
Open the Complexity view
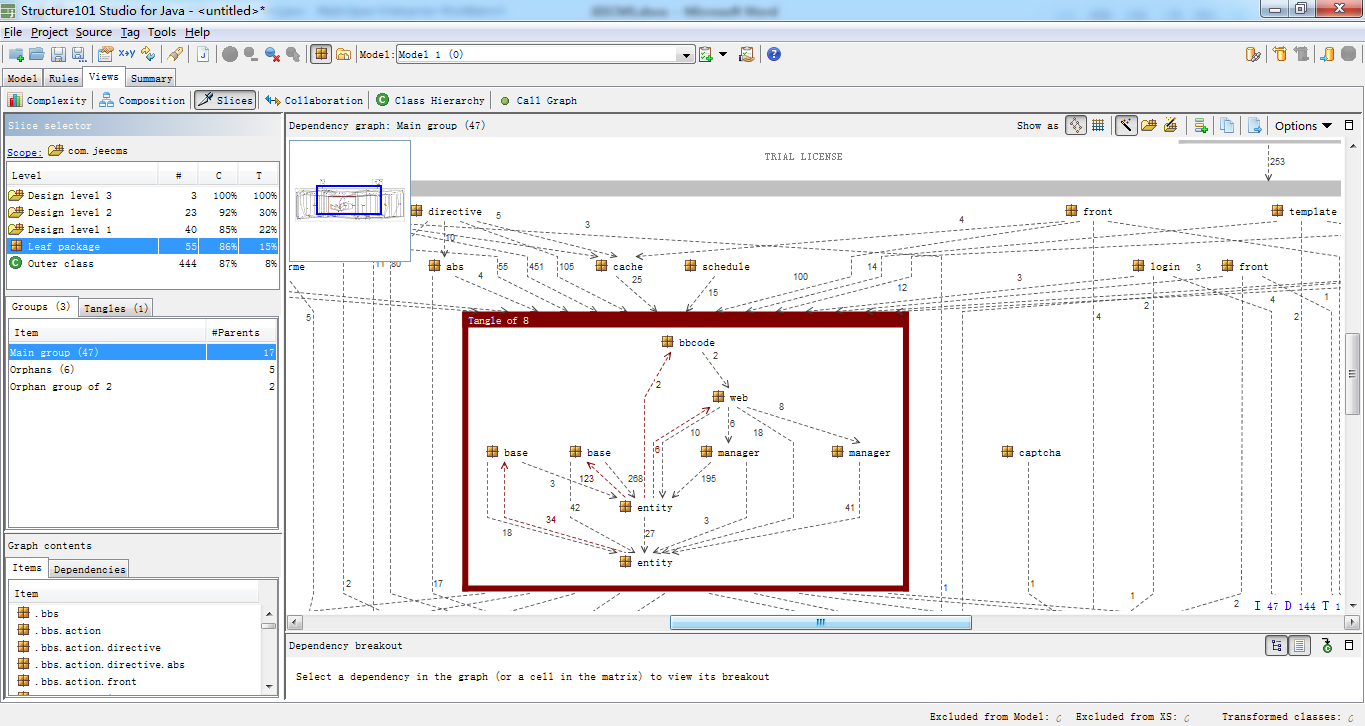47,100
